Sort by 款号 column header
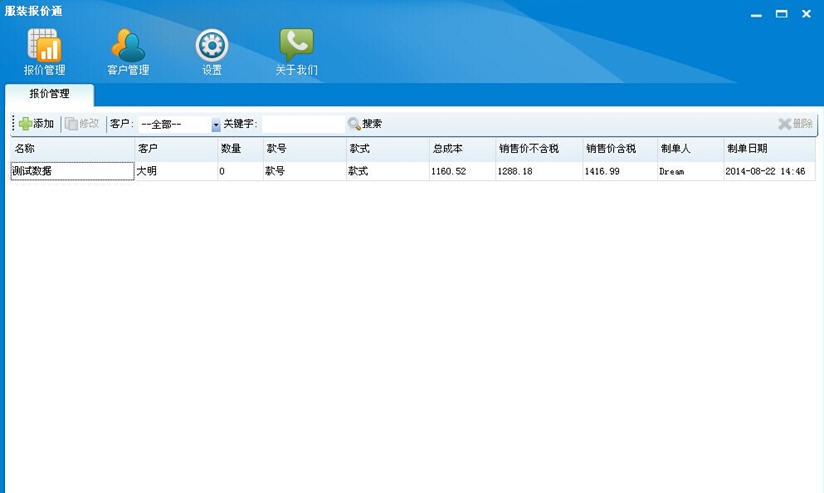This screenshot has width=824, height=493. point(304,149)
